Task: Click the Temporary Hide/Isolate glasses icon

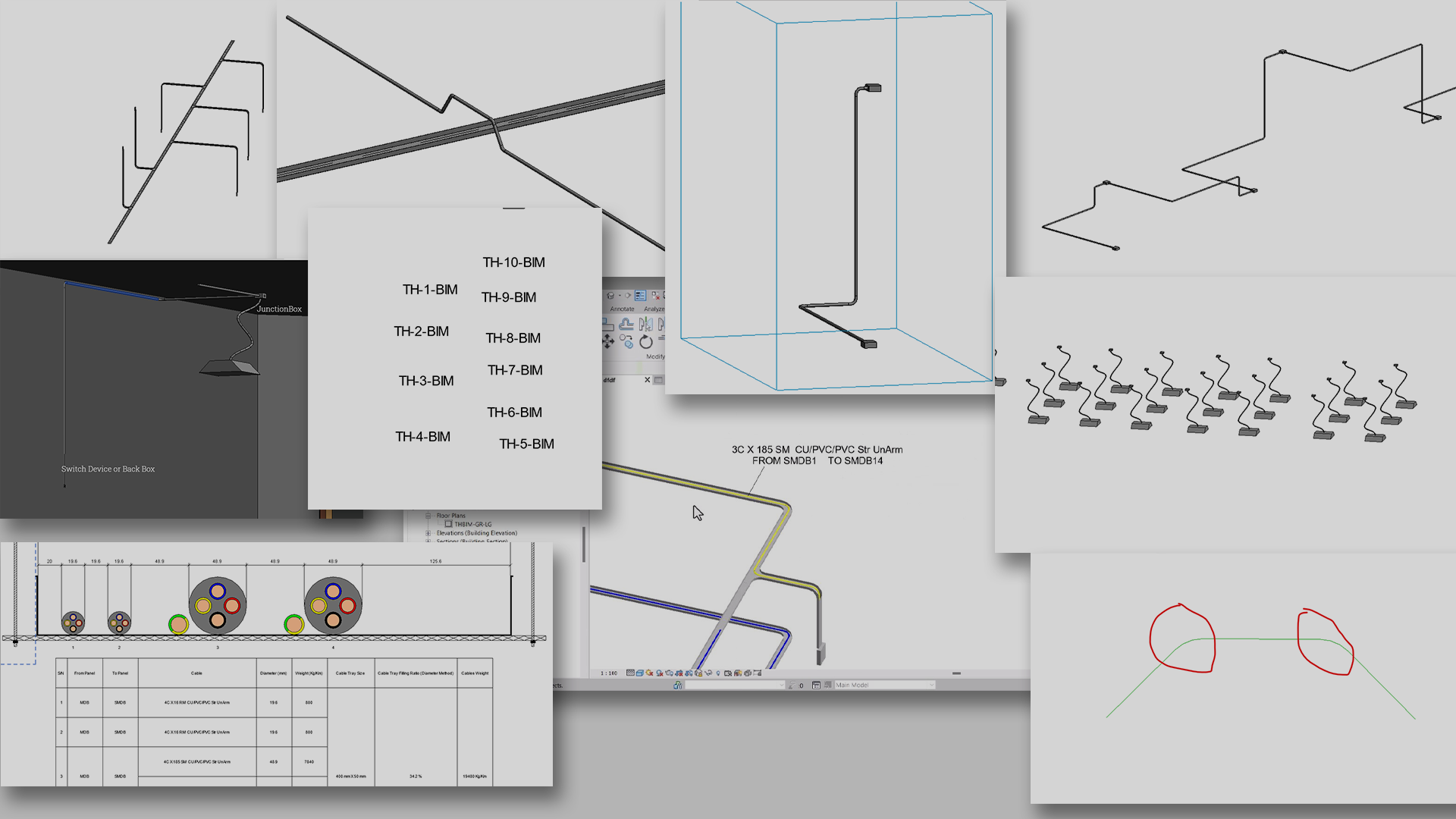Action: click(708, 673)
